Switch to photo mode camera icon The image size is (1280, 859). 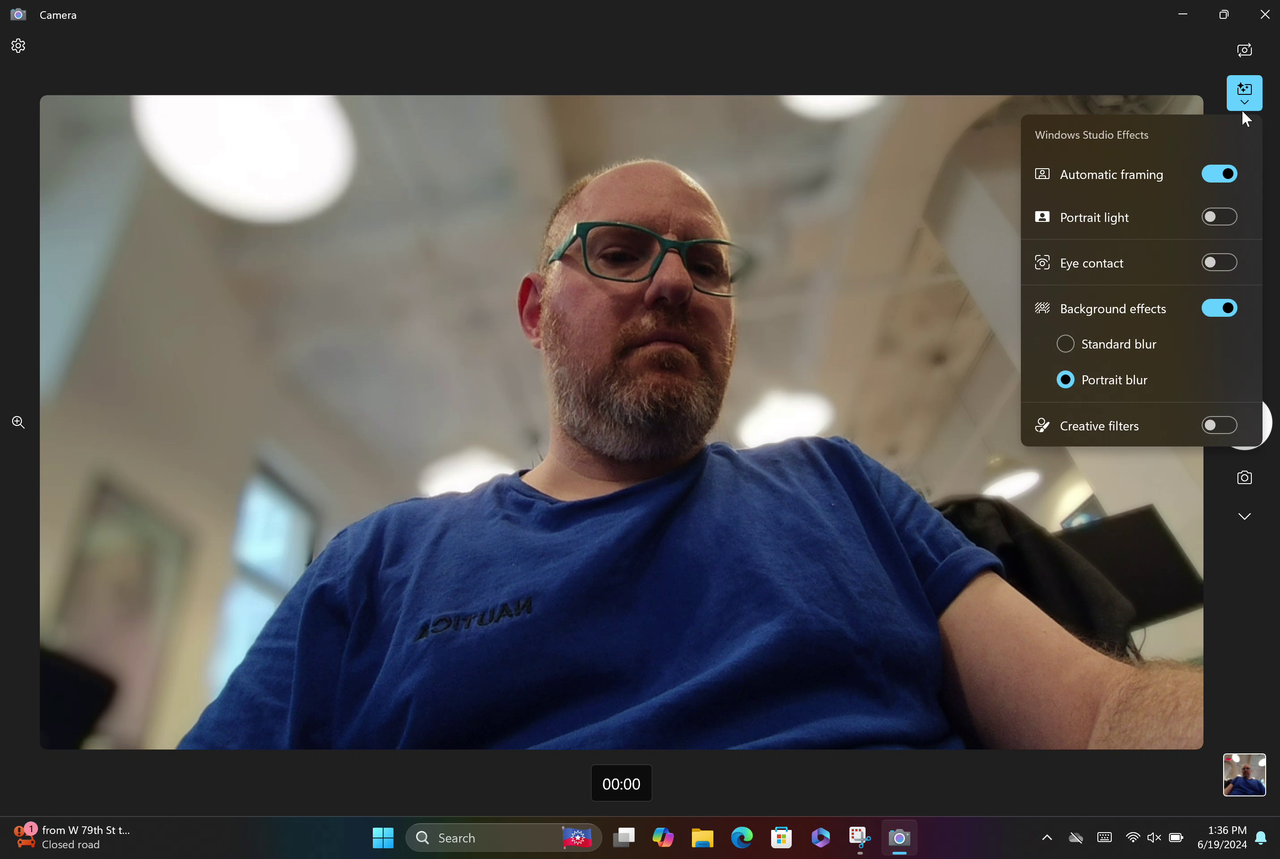[1244, 478]
